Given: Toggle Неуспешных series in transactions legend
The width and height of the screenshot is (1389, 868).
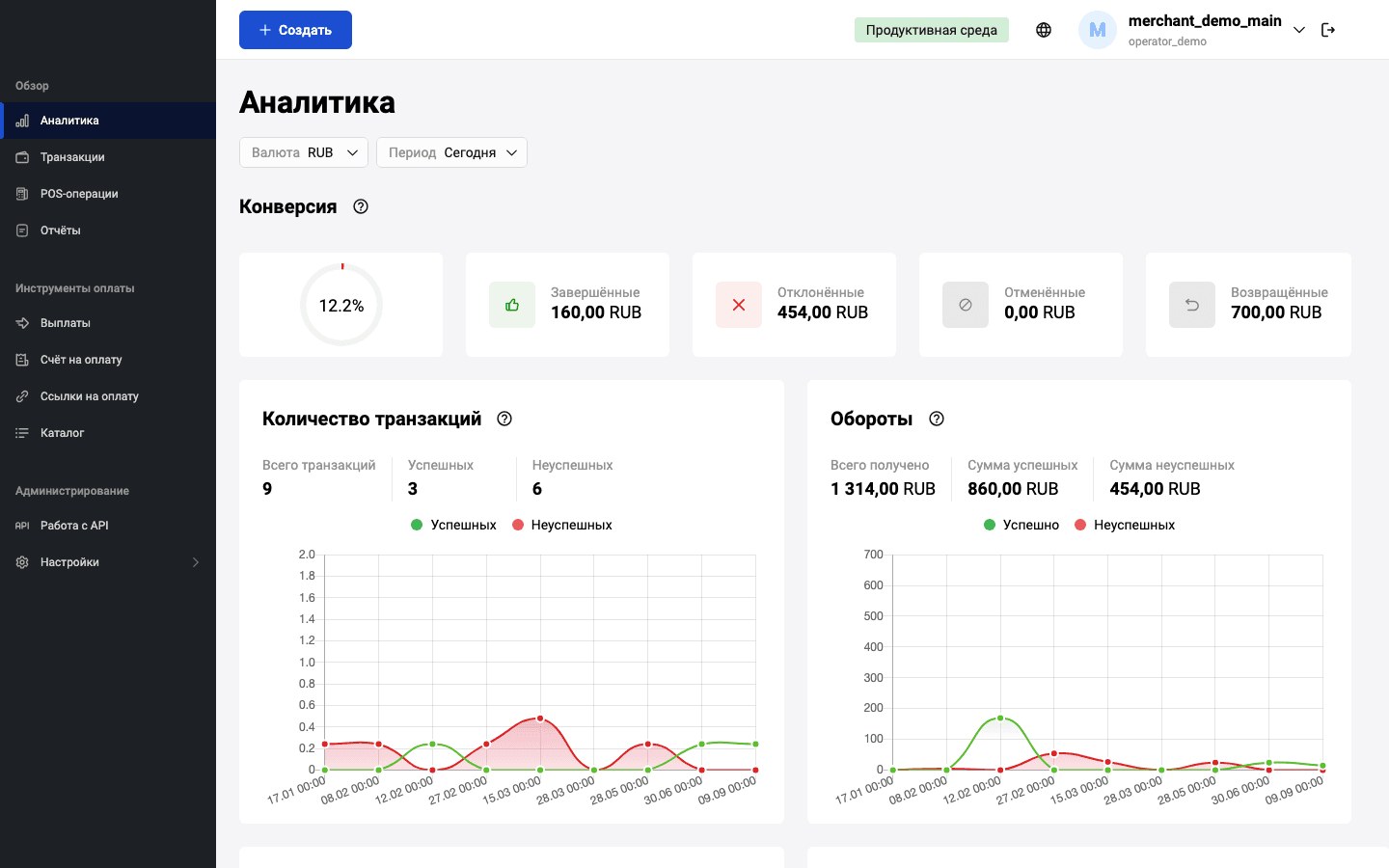Looking at the screenshot, I should tap(562, 525).
